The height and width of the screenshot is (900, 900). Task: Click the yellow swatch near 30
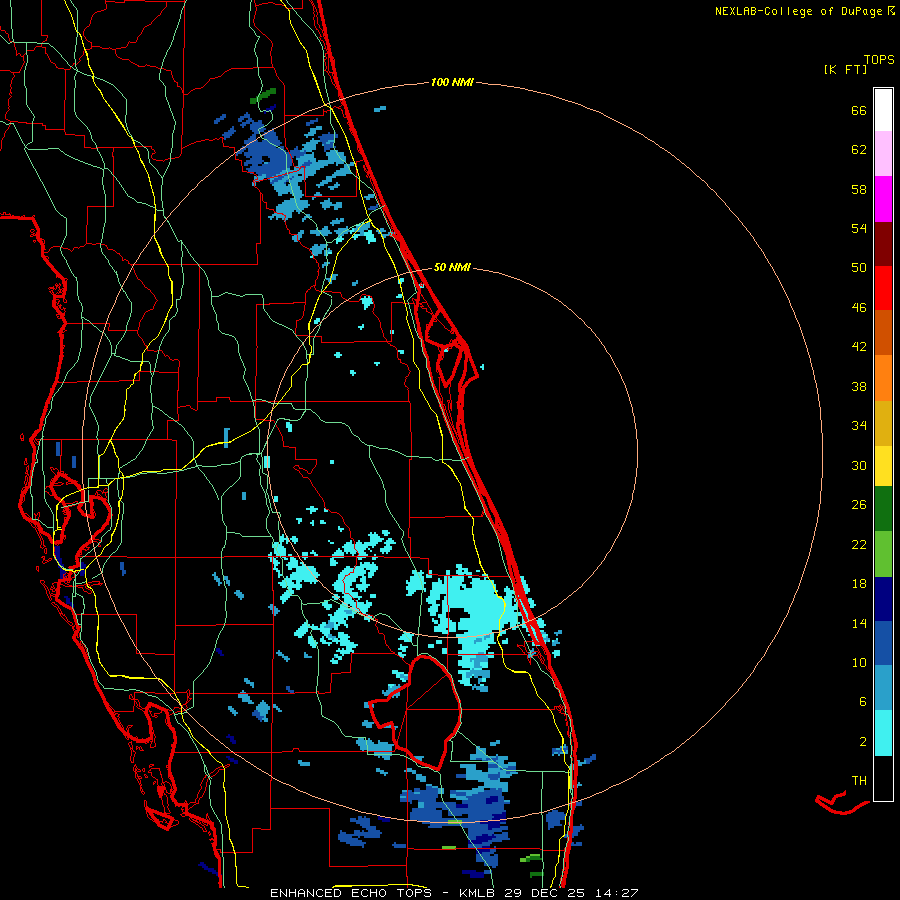(x=883, y=465)
